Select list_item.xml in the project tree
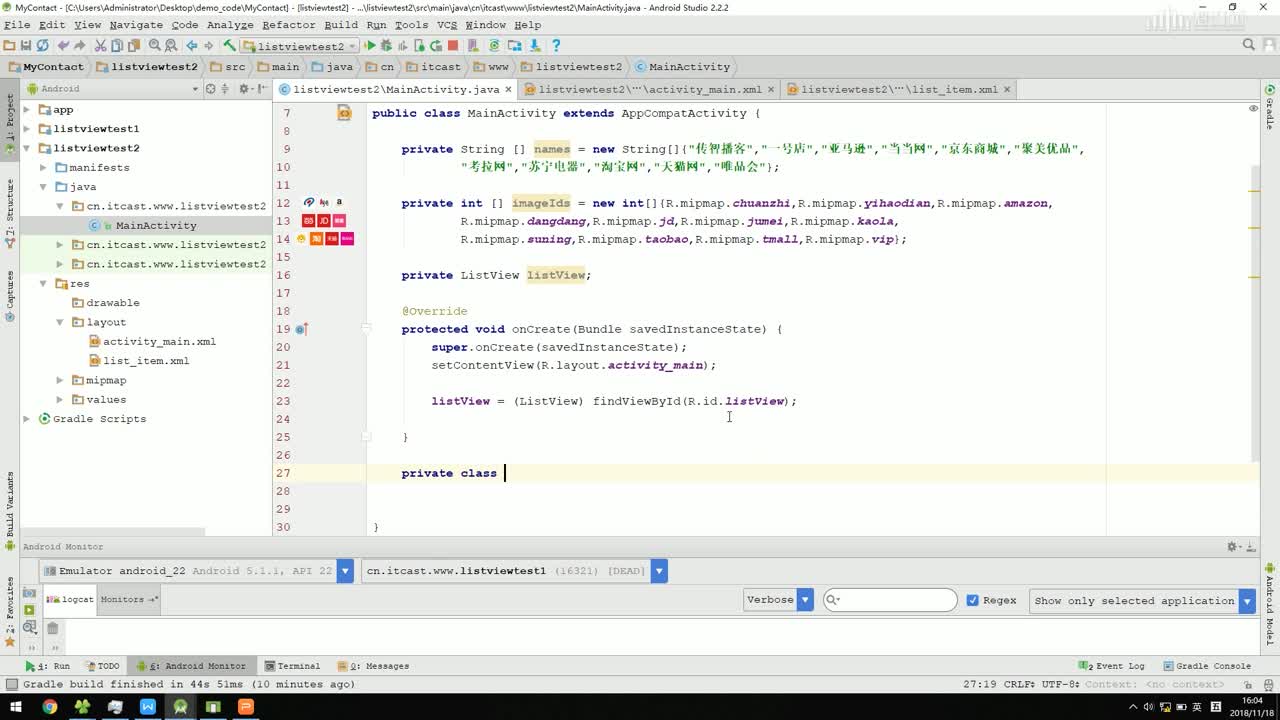 click(x=138, y=361)
